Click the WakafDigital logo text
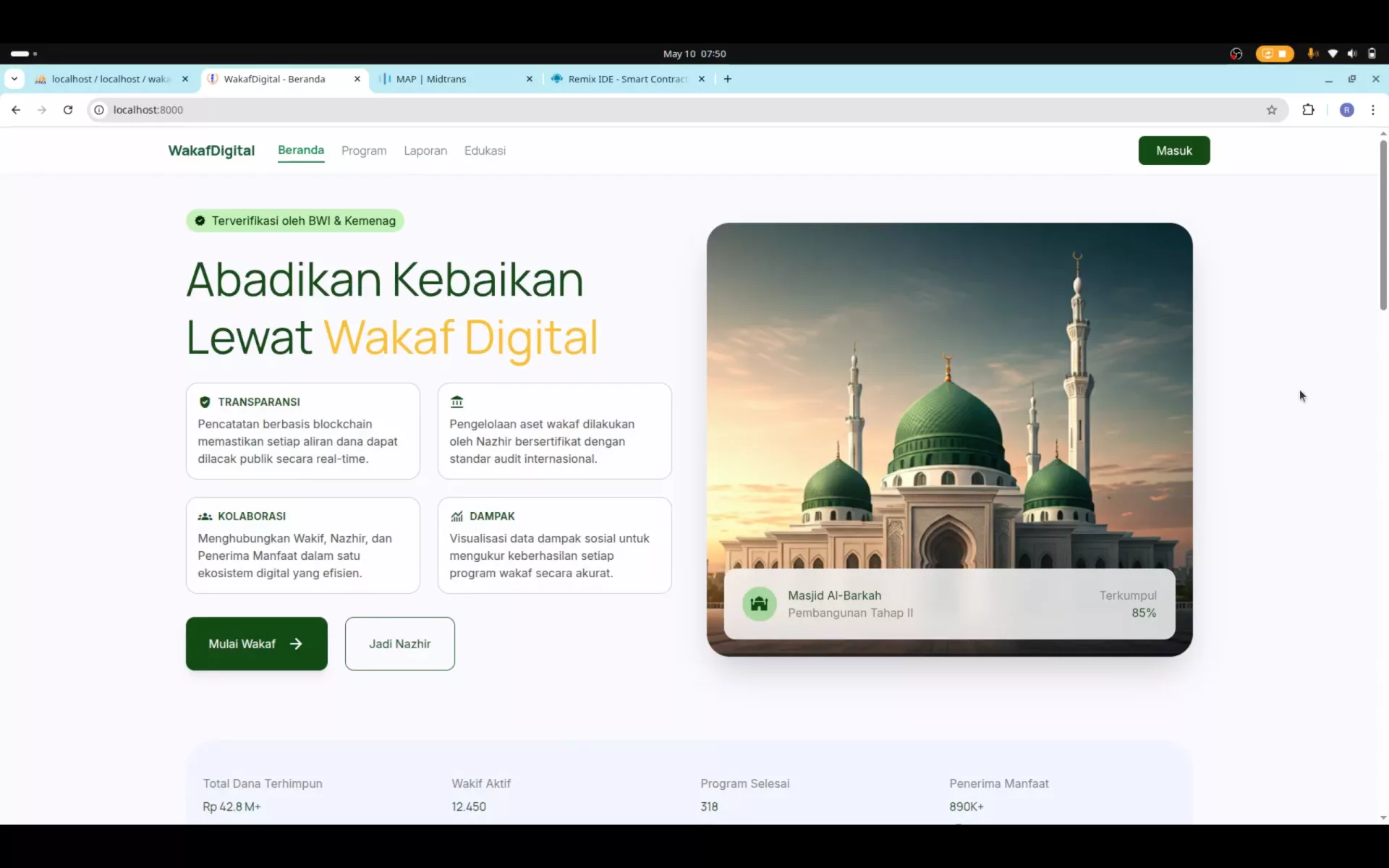Image resolution: width=1389 pixels, height=868 pixels. tap(211, 150)
